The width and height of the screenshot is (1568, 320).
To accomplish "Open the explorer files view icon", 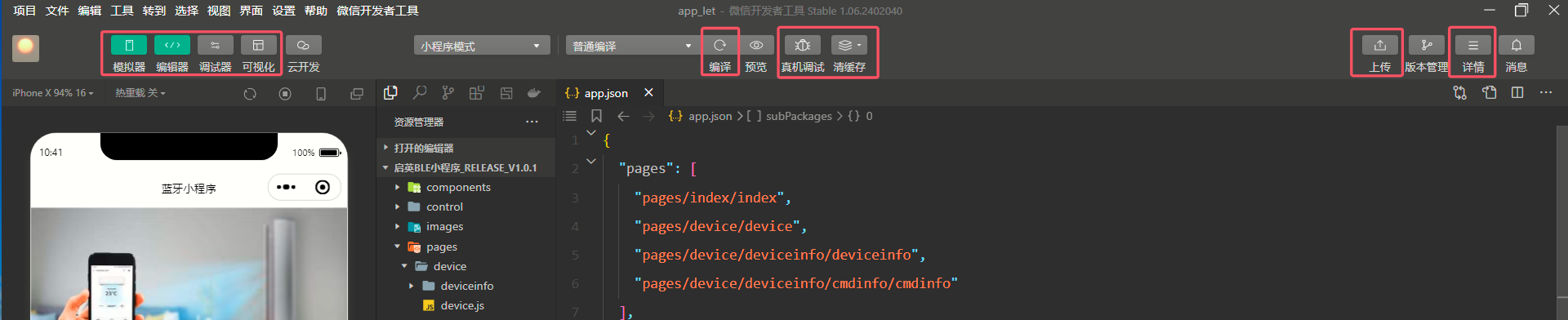I will (390, 93).
